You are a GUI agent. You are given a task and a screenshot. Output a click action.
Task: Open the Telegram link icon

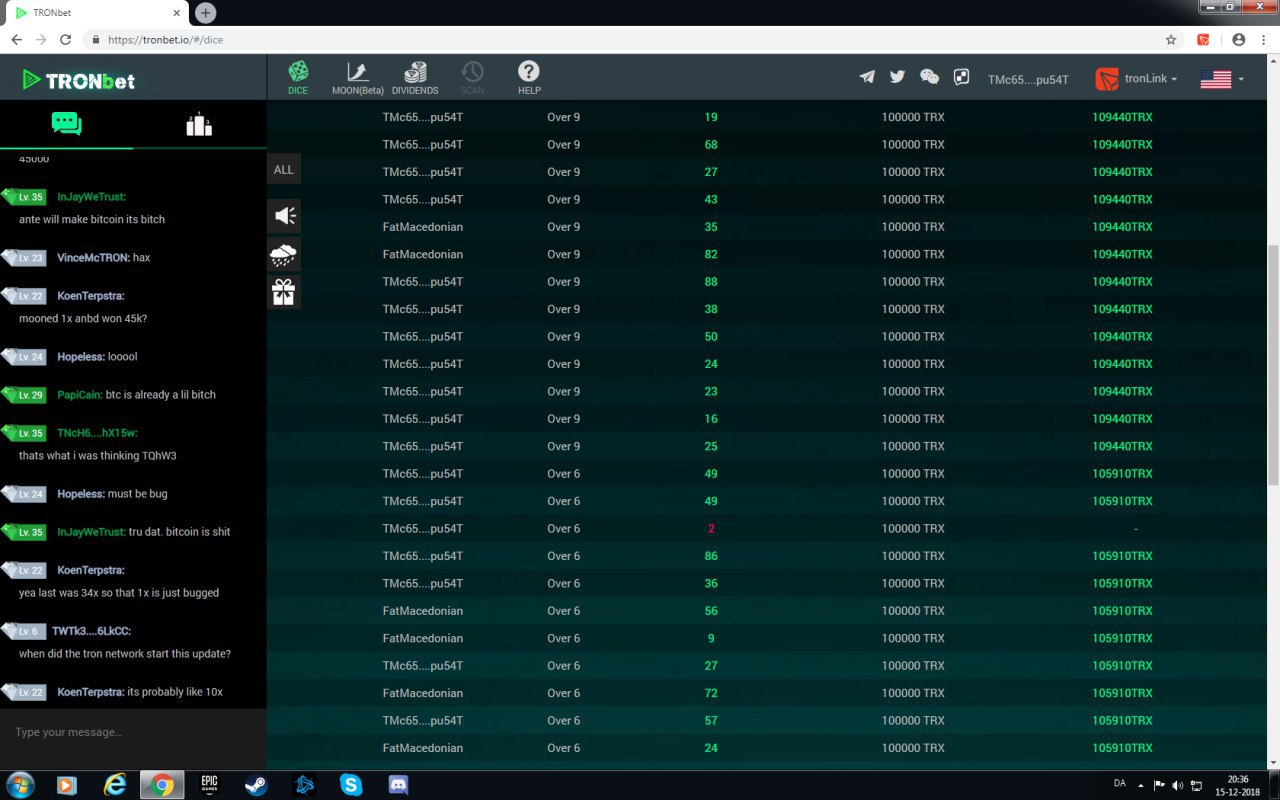tap(867, 77)
